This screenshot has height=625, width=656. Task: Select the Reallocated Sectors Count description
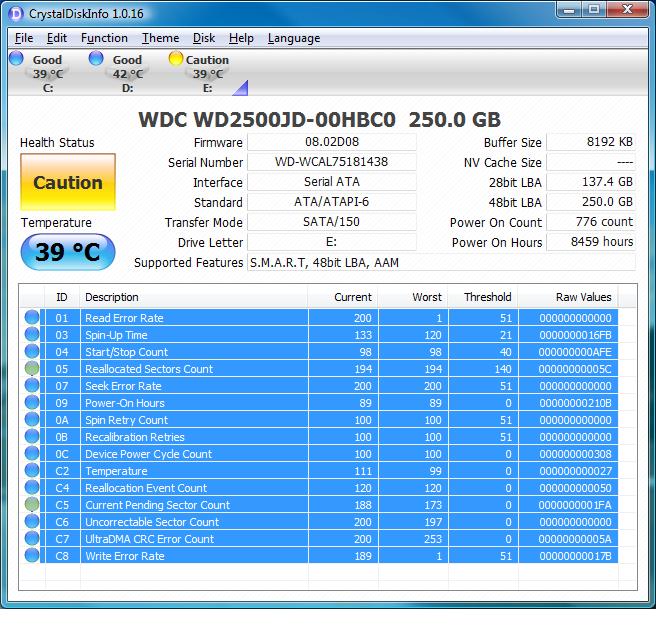click(x=149, y=369)
